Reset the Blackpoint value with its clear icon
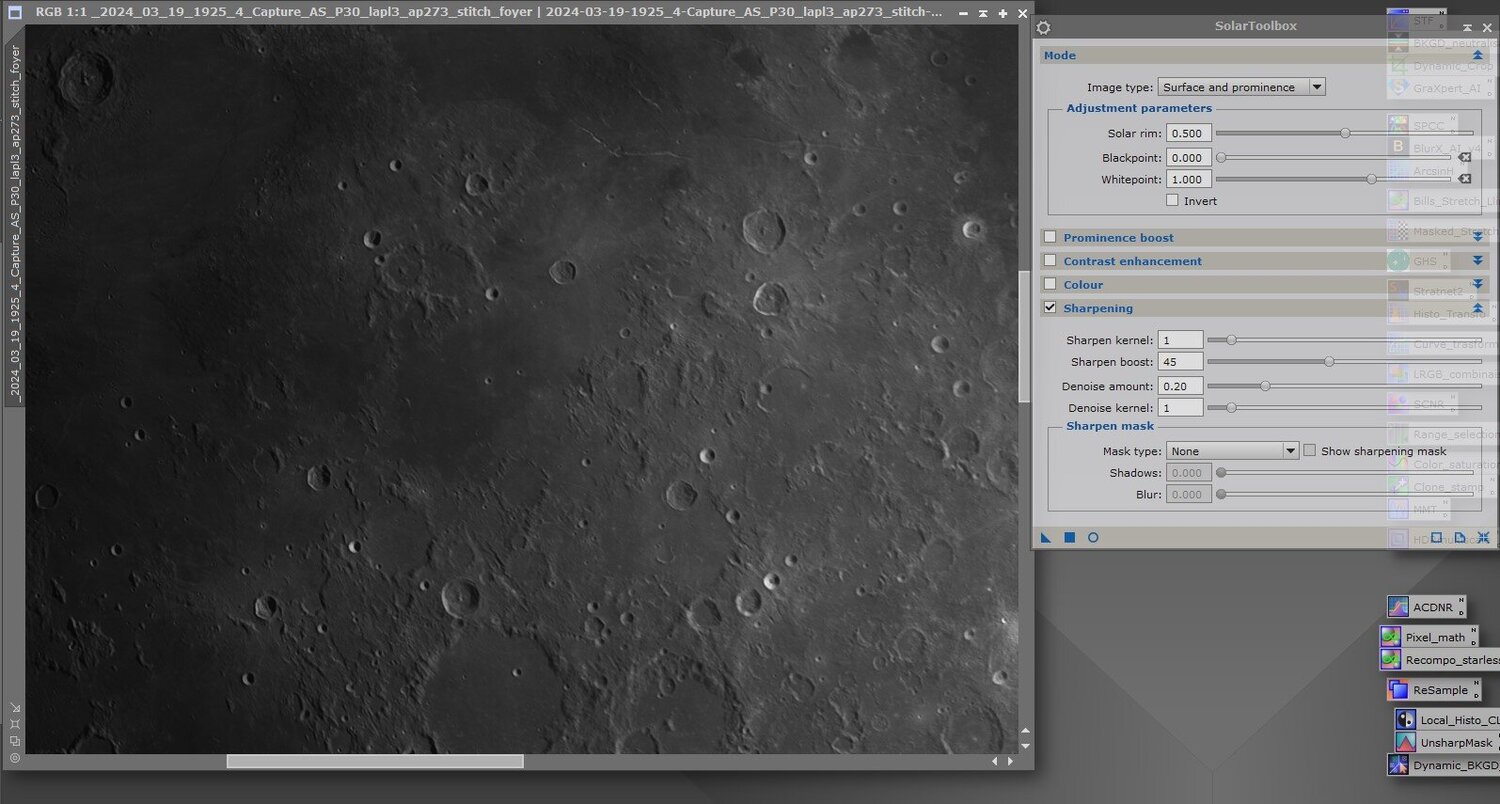This screenshot has width=1500, height=804. [x=1464, y=158]
